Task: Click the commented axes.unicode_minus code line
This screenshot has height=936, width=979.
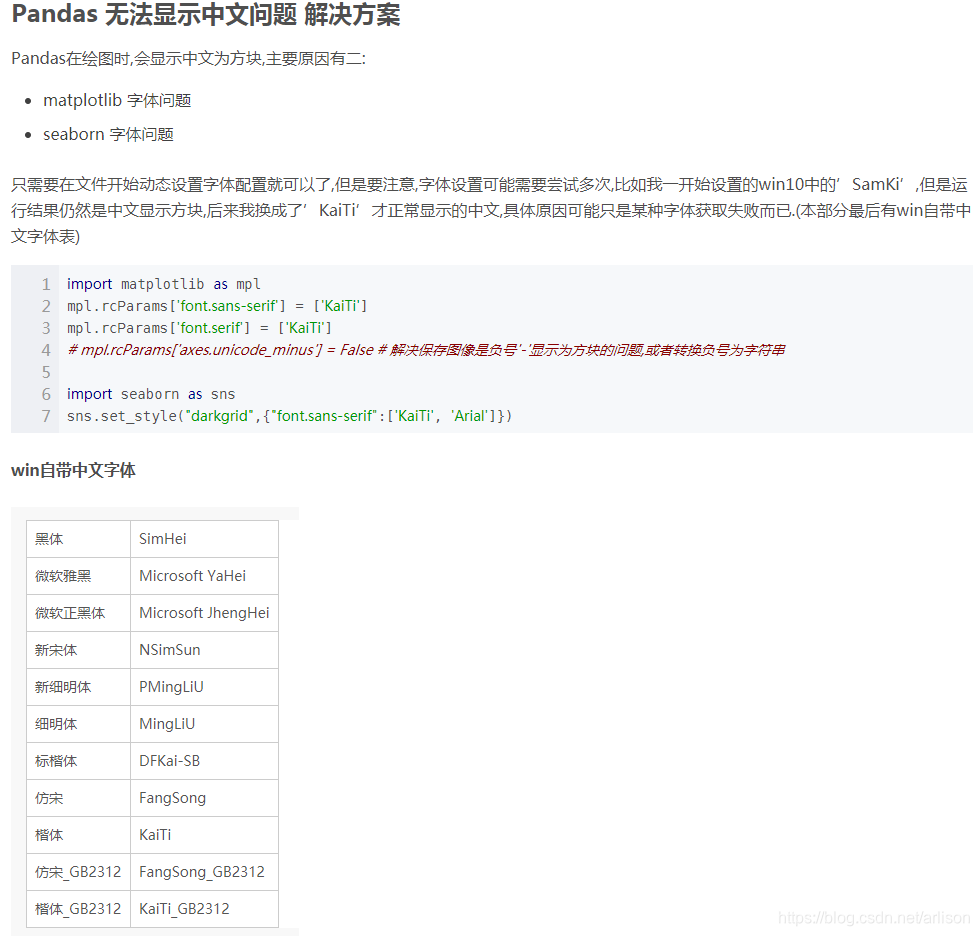Action: 426,350
